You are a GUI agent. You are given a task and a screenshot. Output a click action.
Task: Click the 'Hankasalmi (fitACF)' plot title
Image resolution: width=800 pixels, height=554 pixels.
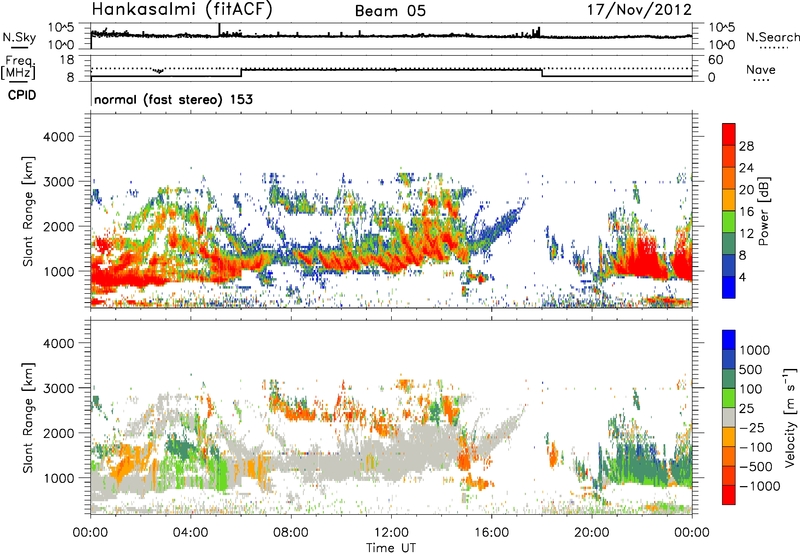pyautogui.click(x=182, y=9)
